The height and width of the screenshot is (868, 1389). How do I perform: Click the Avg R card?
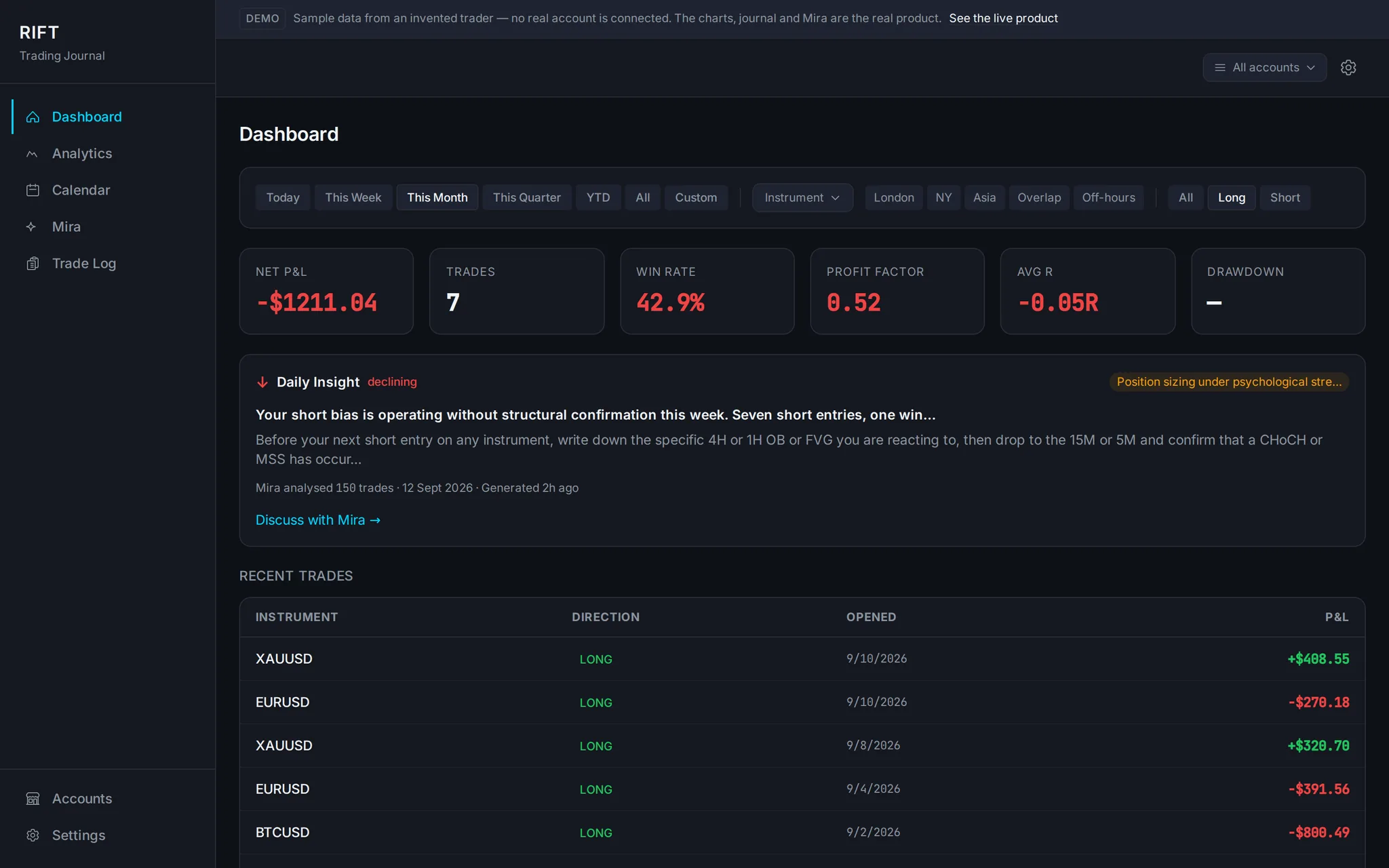[x=1088, y=291]
